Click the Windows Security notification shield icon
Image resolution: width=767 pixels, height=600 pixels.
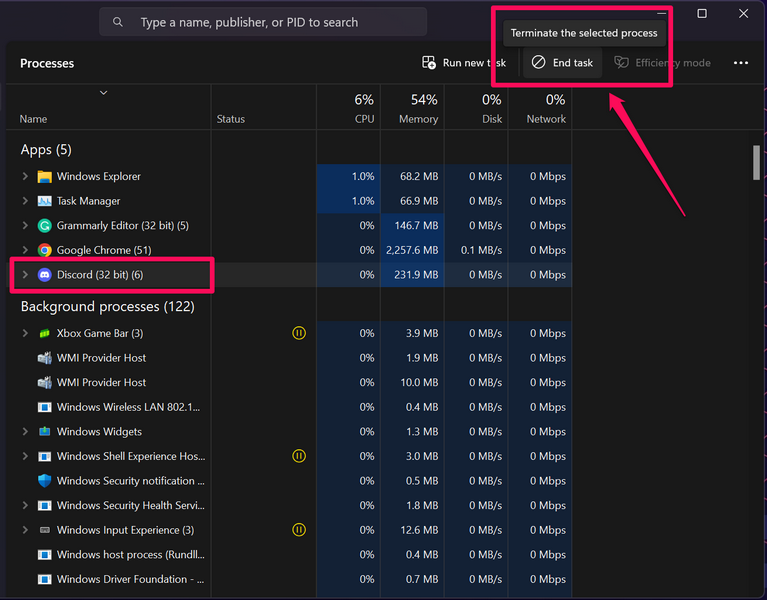coord(44,481)
